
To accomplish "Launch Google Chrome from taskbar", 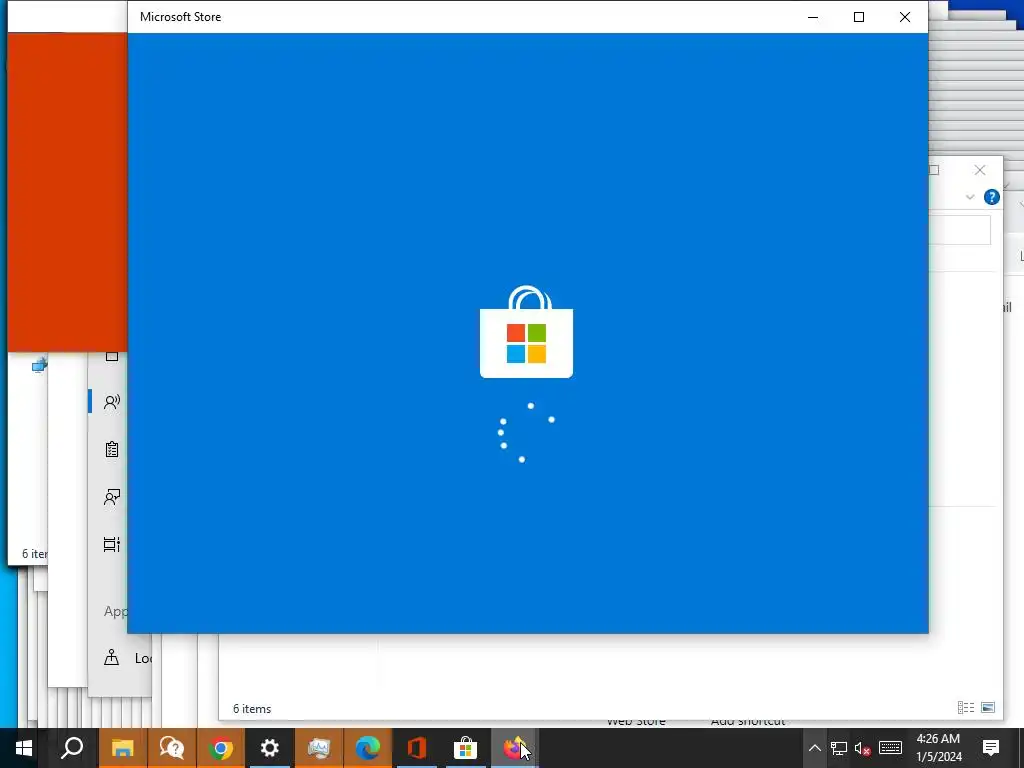I will pos(221,748).
